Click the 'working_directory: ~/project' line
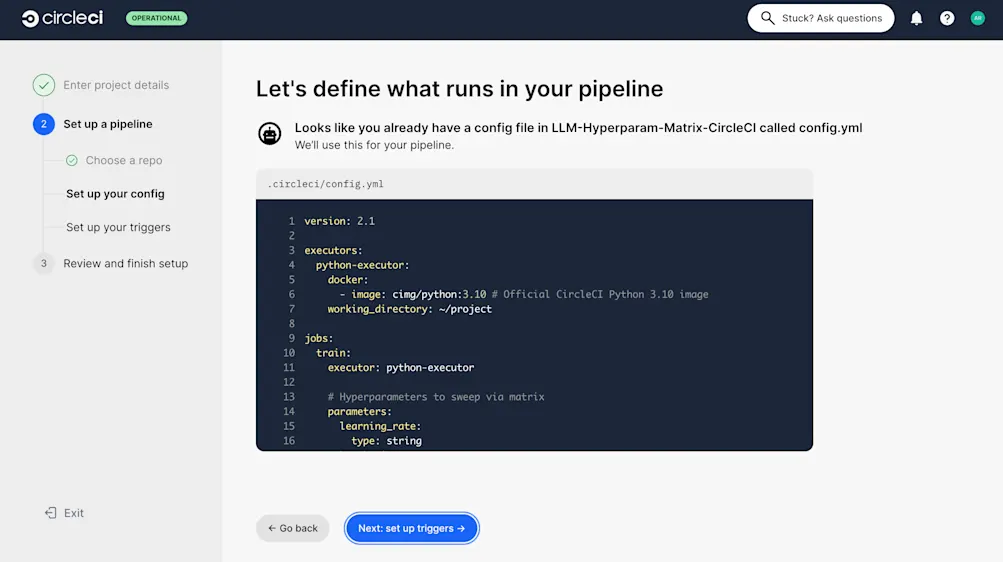1003x562 pixels. (x=409, y=309)
